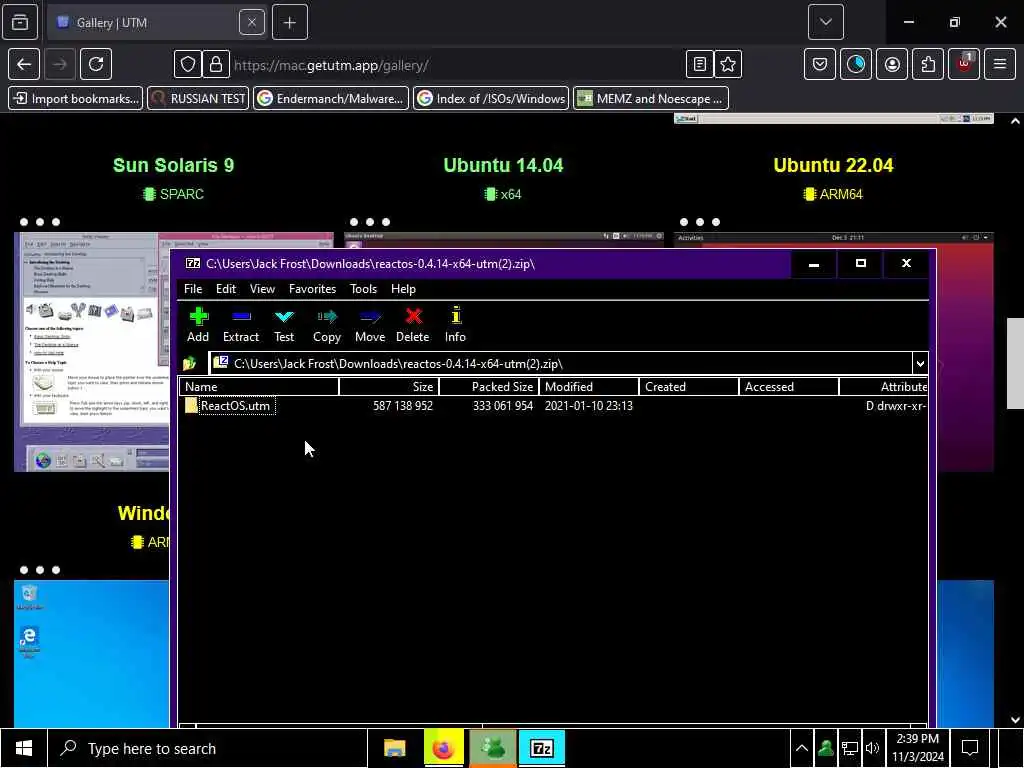Click the Add button in 7-Zip toolbar
This screenshot has width=1024, height=768.
pyautogui.click(x=198, y=325)
